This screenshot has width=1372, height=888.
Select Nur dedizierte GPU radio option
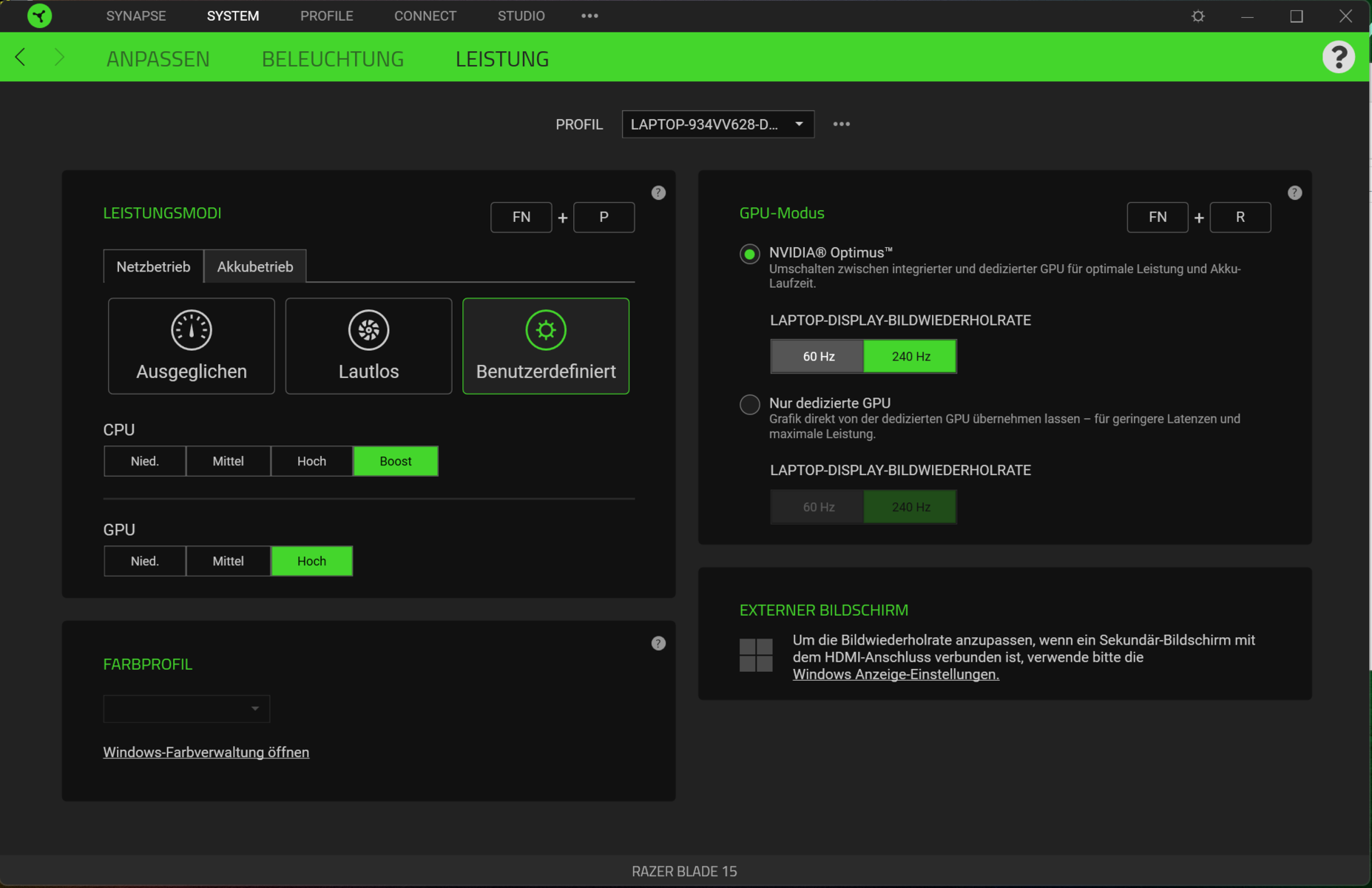click(x=749, y=404)
